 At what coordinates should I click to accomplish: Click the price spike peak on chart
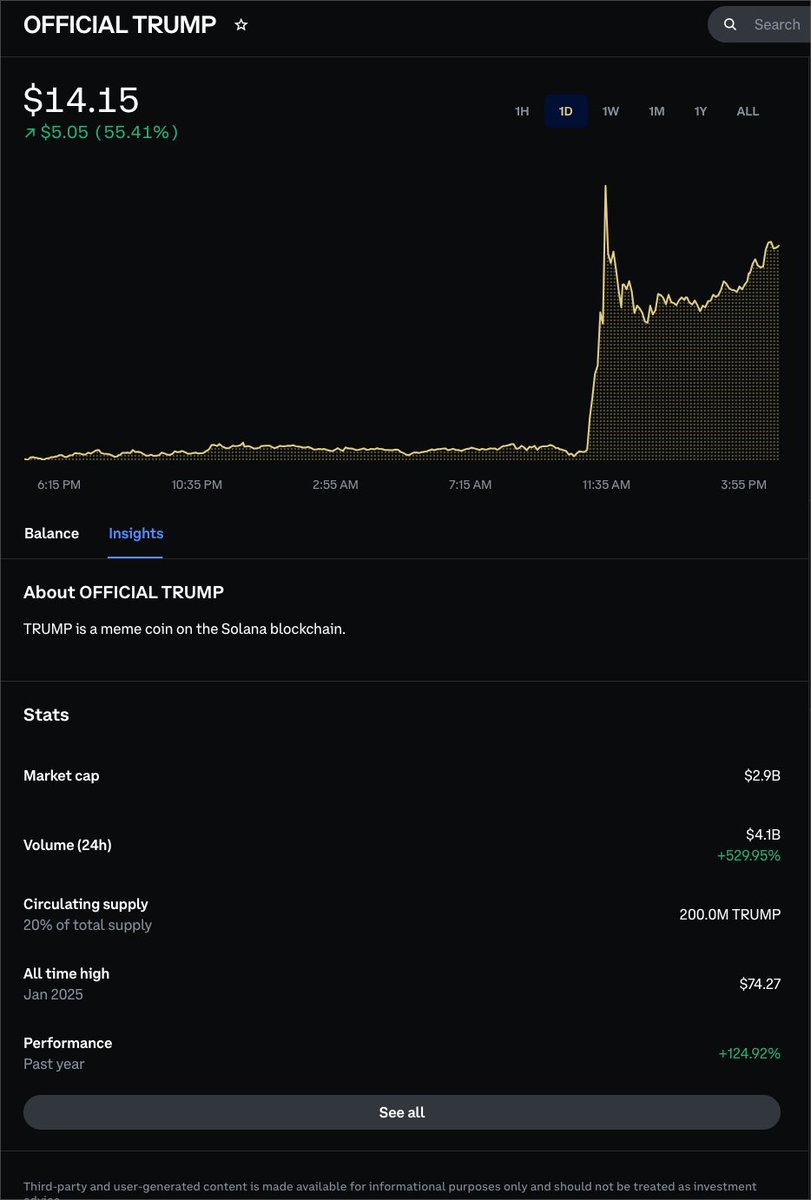(x=606, y=187)
